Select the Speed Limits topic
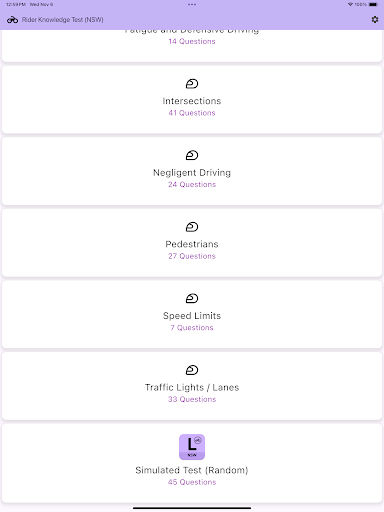 (192, 314)
